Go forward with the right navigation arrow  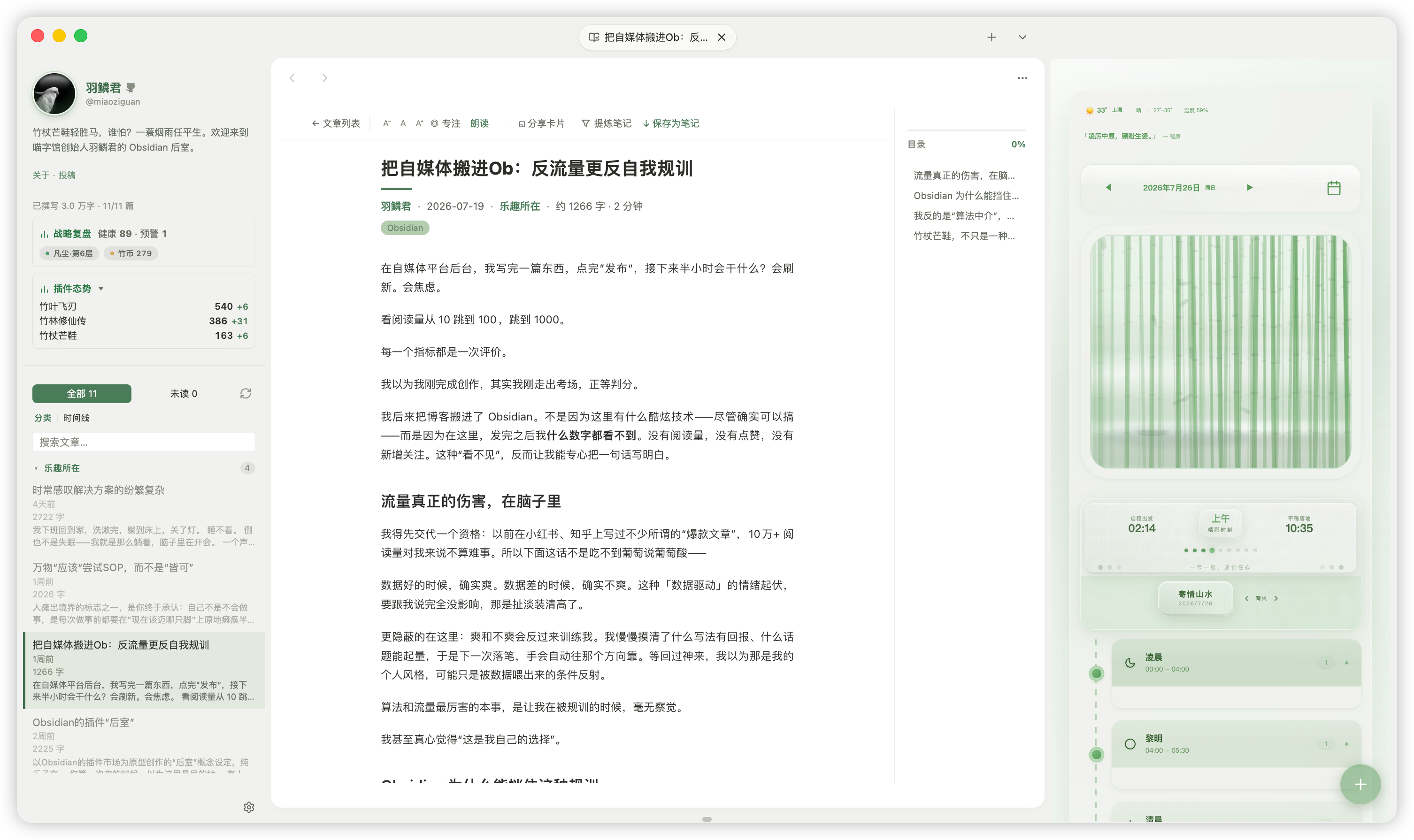tap(324, 78)
